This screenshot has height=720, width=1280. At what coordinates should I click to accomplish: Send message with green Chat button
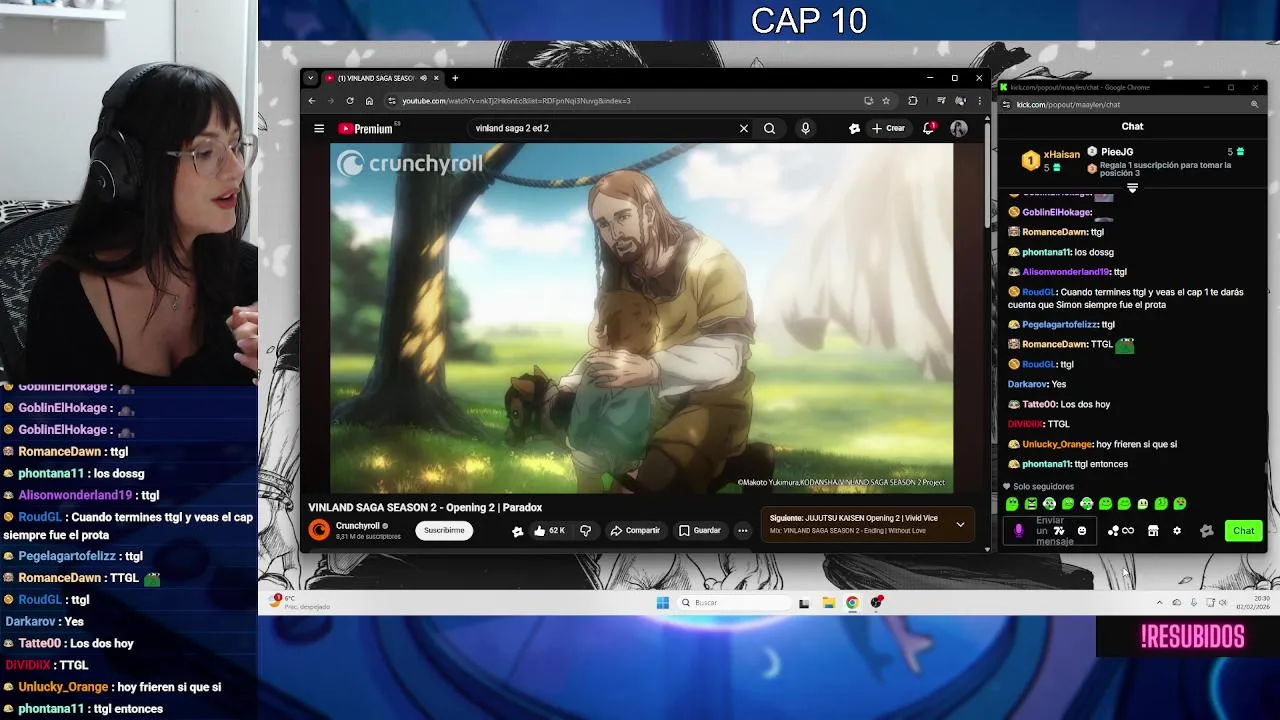coord(1243,531)
